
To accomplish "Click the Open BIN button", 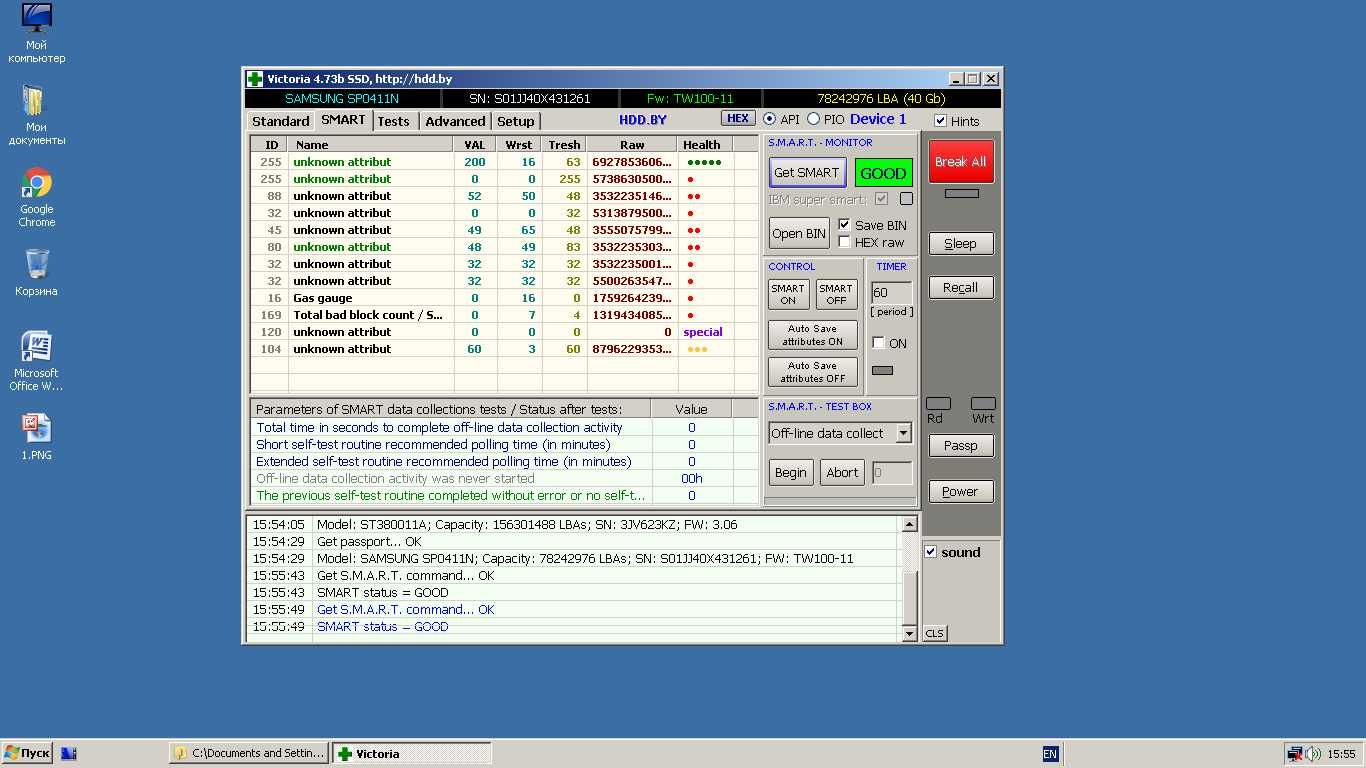I will tap(799, 233).
